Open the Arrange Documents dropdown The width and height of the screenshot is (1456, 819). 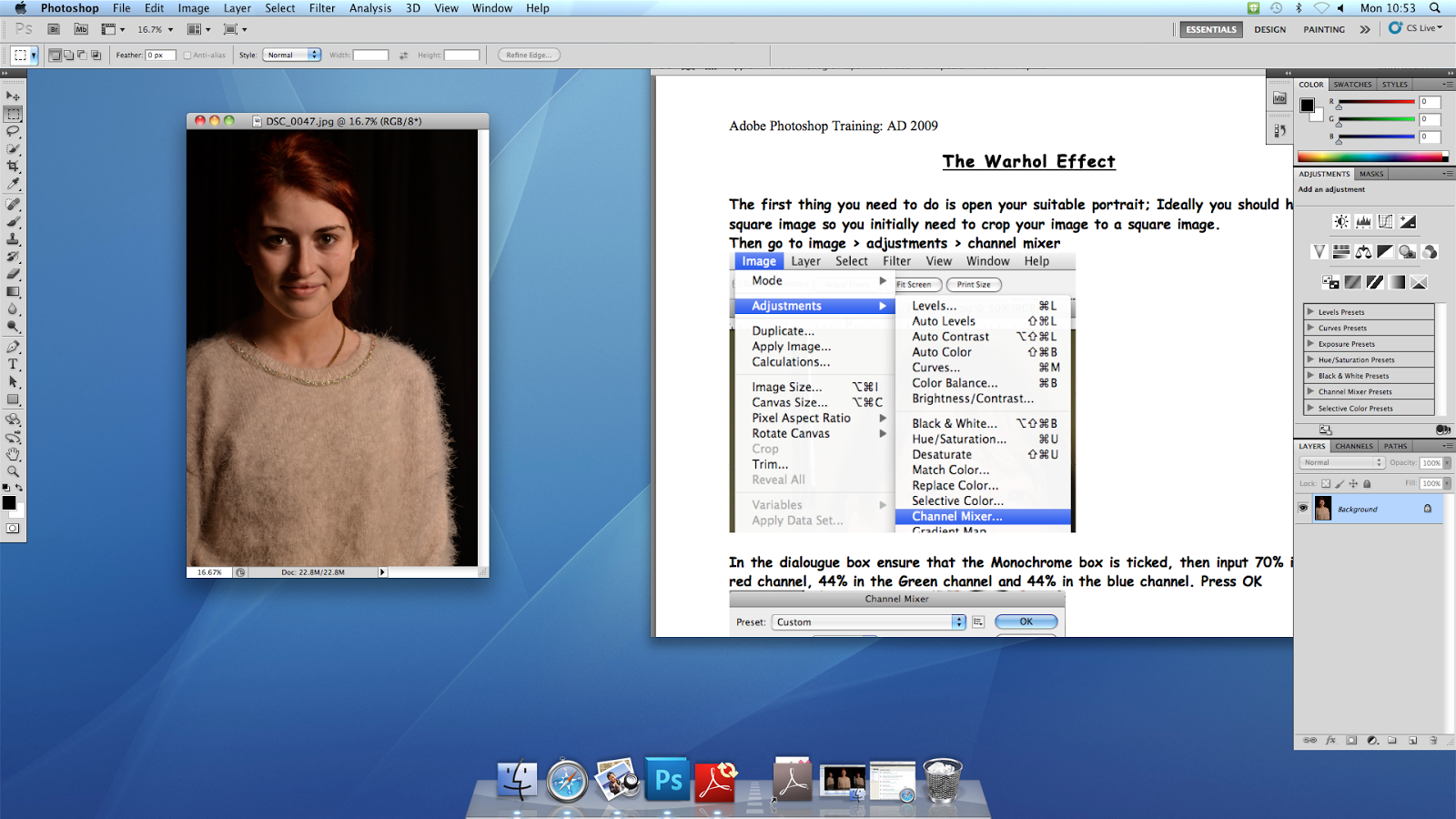(x=198, y=29)
